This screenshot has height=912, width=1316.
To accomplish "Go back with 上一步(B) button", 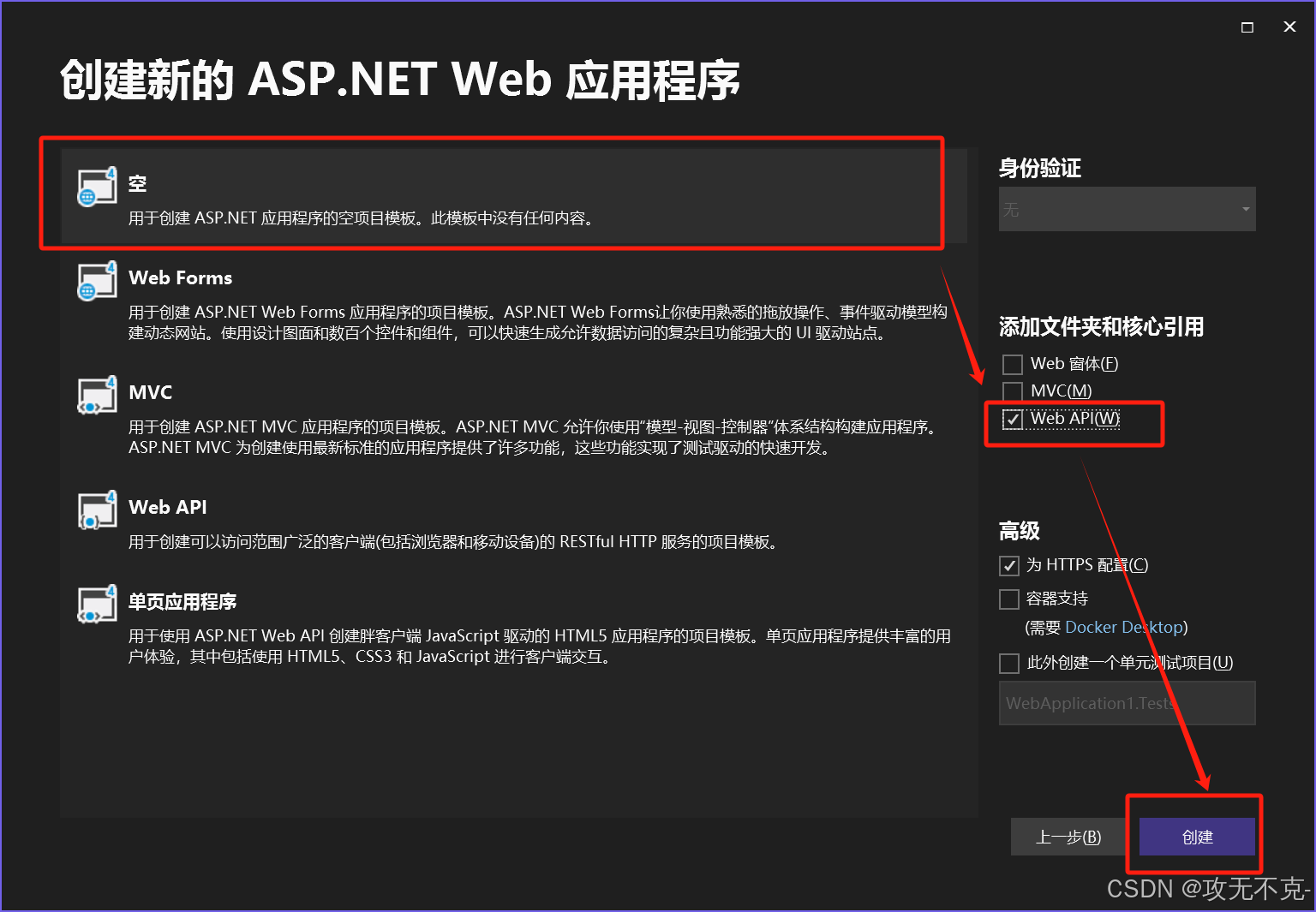I will [1068, 837].
